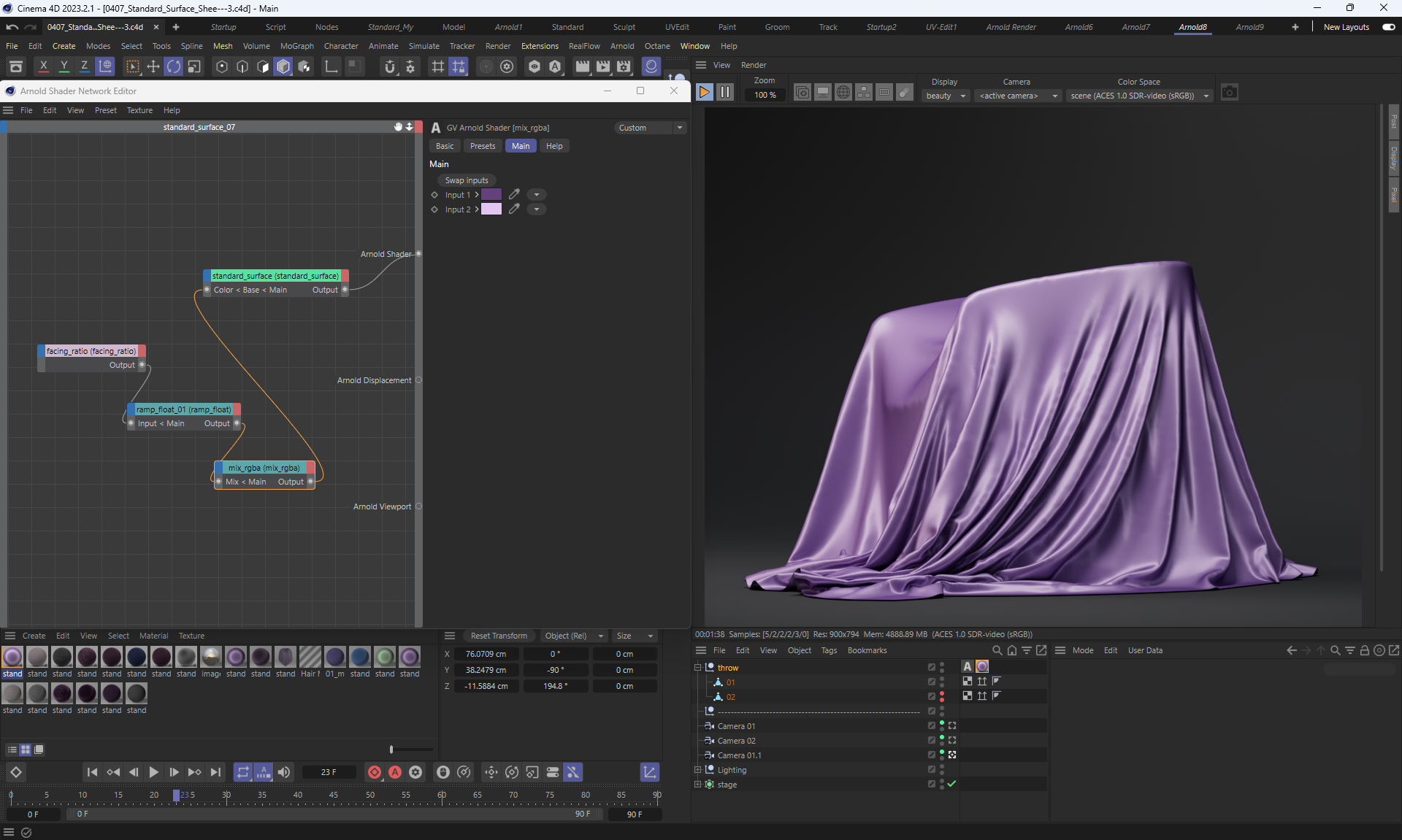Viewport: 1402px width, 840px height.
Task: Open the Input 2 light pink color swatch
Action: 491,209
